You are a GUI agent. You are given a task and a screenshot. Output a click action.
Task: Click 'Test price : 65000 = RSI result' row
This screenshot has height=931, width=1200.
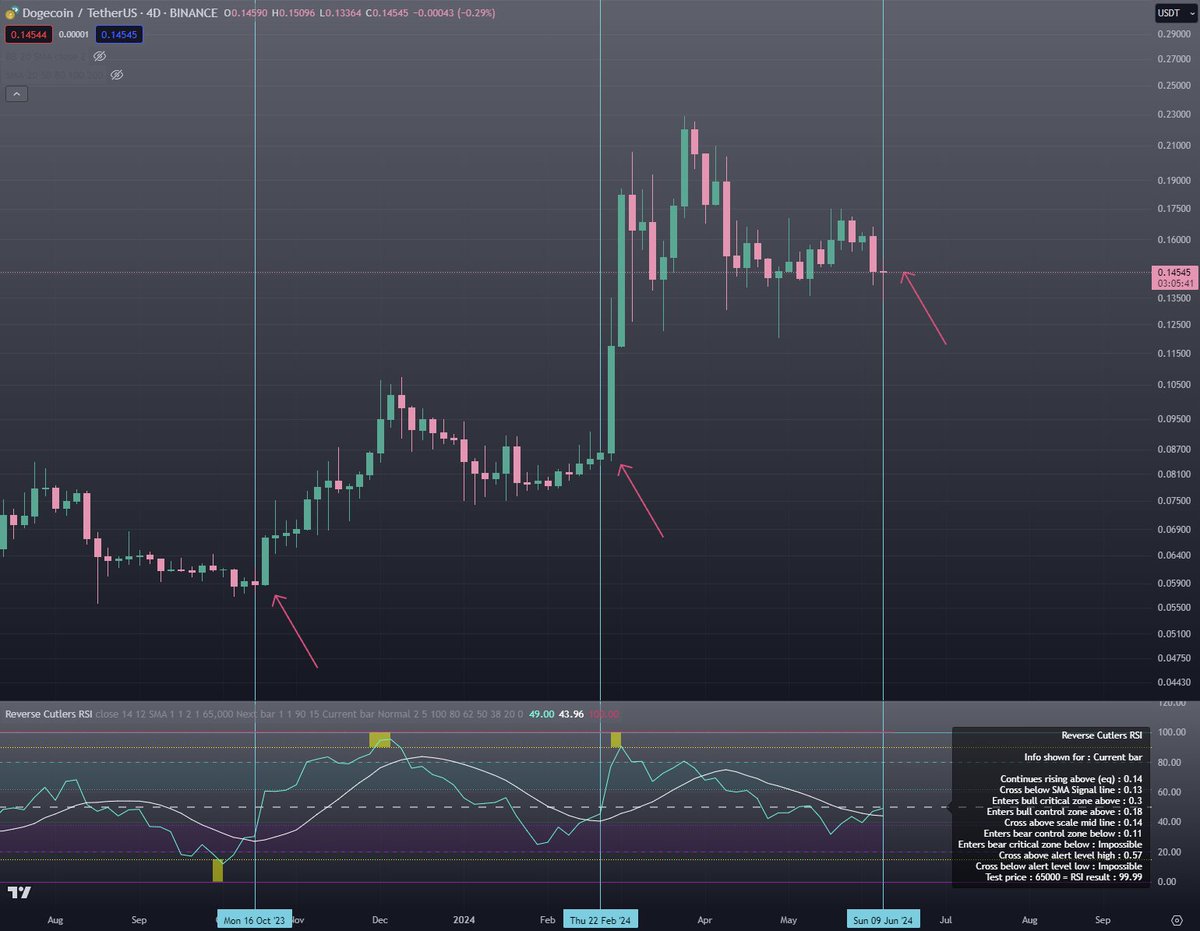[1064, 877]
